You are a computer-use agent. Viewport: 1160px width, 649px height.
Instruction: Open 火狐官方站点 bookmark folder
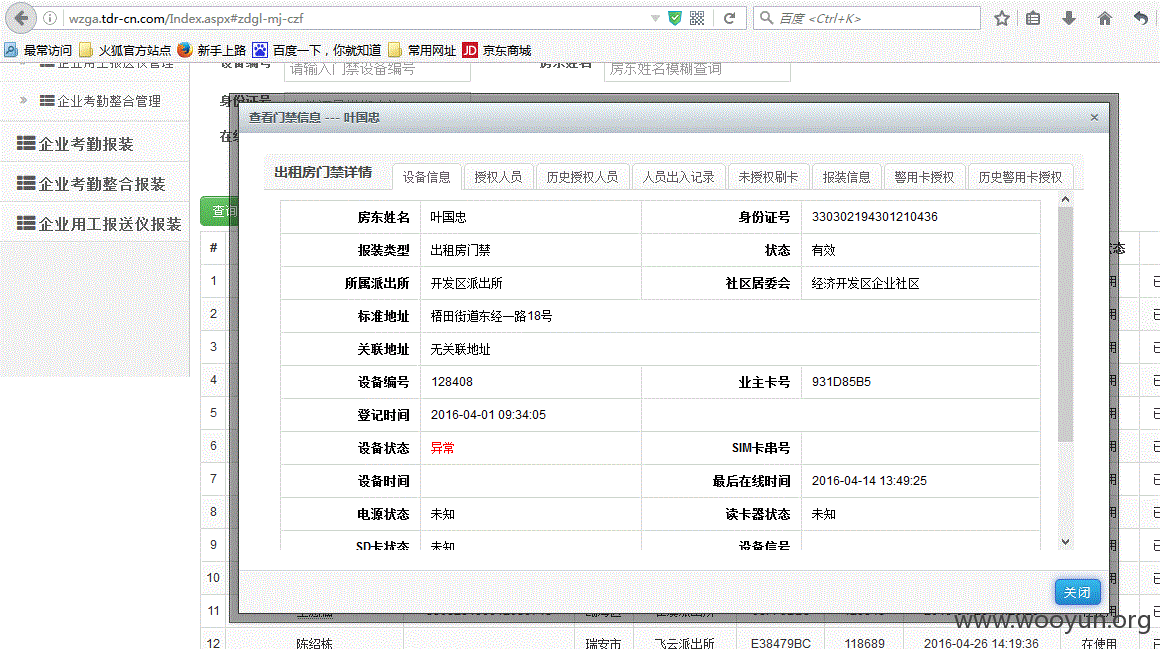[x=124, y=50]
